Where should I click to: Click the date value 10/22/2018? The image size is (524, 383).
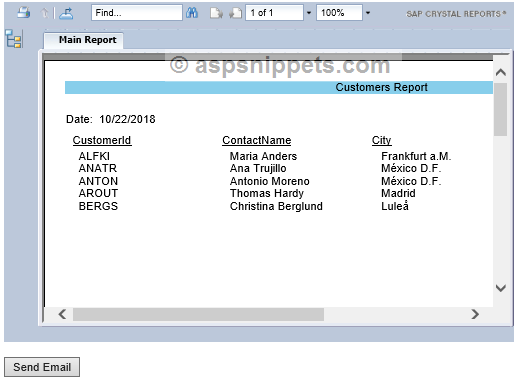pyautogui.click(x=127, y=119)
